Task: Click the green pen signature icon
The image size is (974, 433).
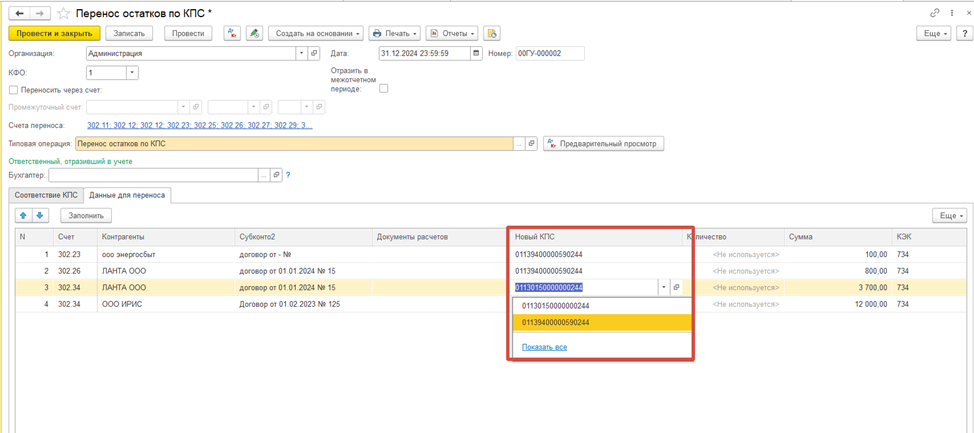Action: (254, 34)
